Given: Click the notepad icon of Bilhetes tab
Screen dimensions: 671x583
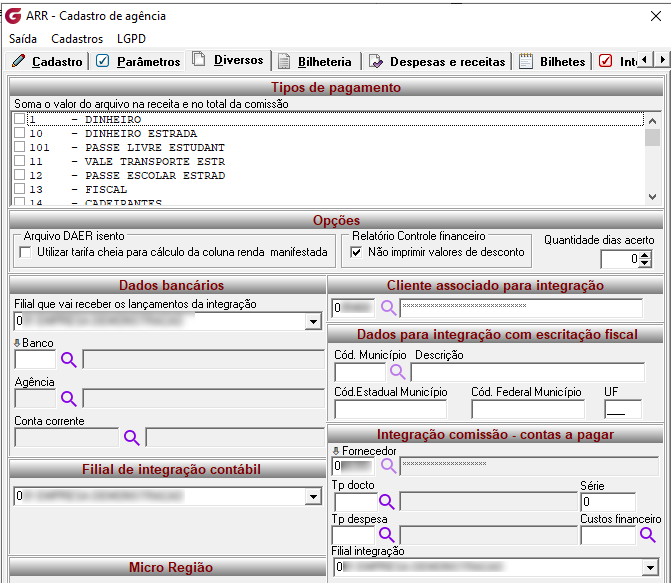Looking at the screenshot, I should [x=526, y=61].
